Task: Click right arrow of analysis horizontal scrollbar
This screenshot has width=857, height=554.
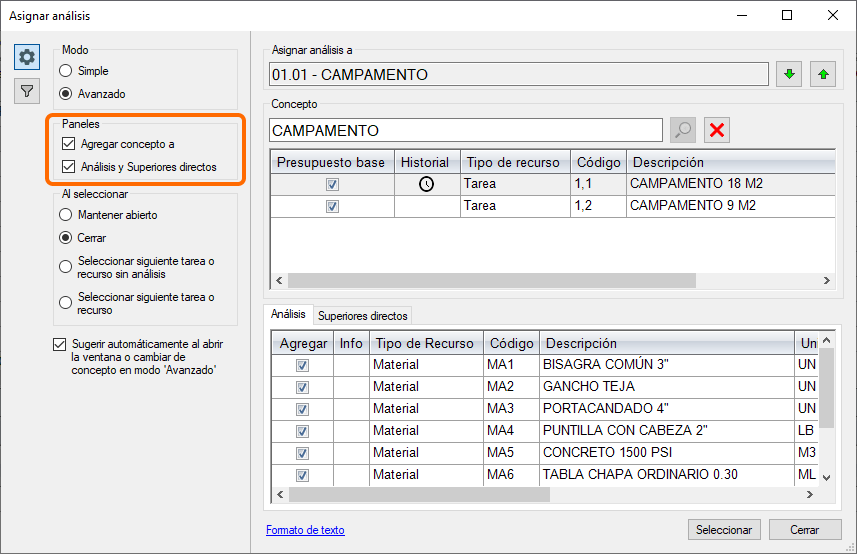Action: [810, 494]
